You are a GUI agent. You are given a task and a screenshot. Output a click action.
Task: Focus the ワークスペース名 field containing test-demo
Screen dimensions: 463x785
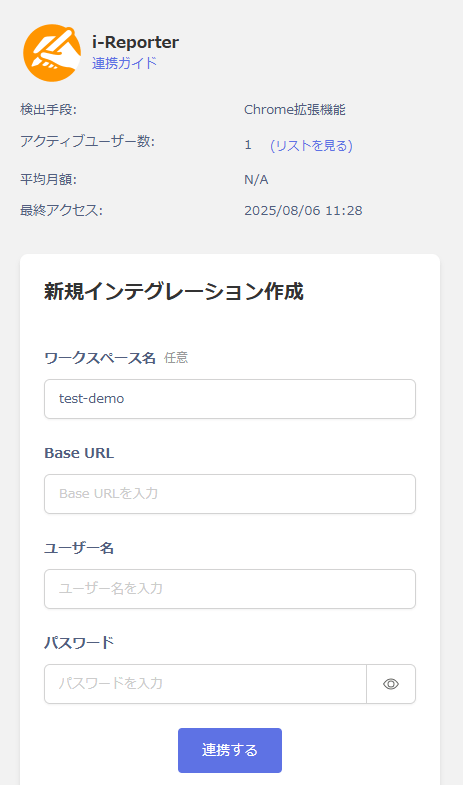230,399
